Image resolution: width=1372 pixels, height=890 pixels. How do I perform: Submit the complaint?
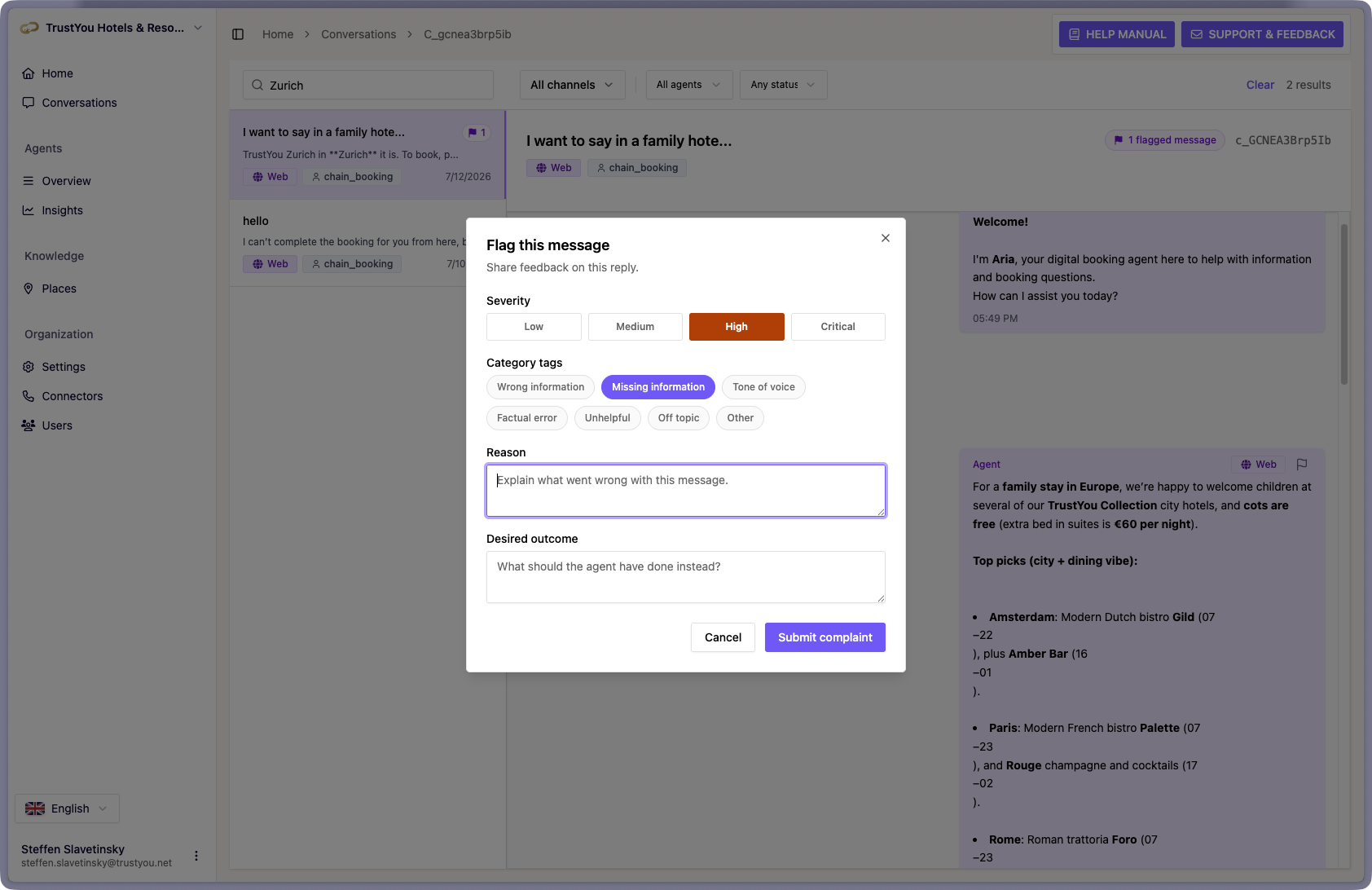pyautogui.click(x=825, y=637)
